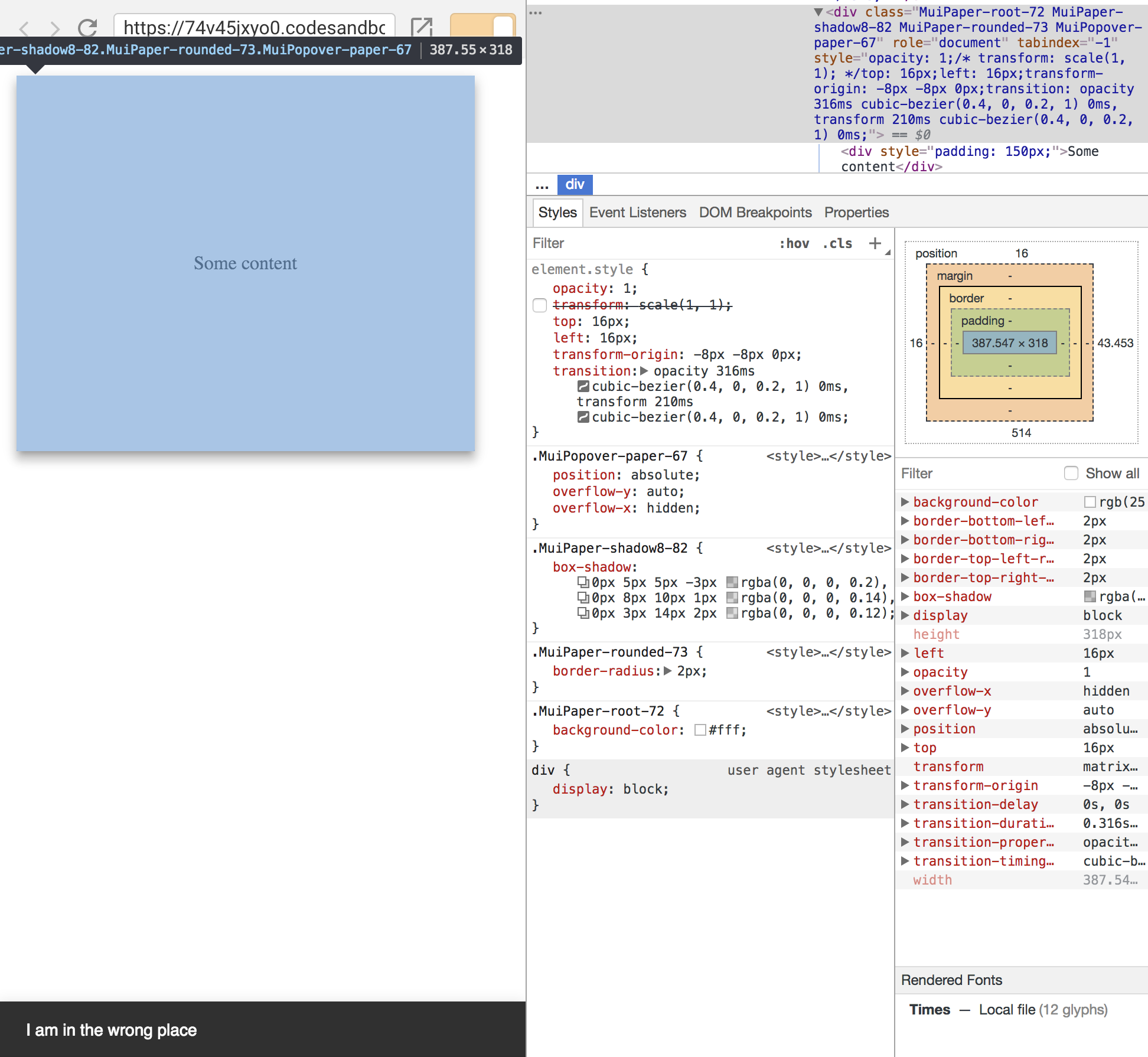1148x1057 pixels.
Task: Open the style sheet link for .MuiPopover-paper-67
Action: pyautogui.click(x=829, y=455)
